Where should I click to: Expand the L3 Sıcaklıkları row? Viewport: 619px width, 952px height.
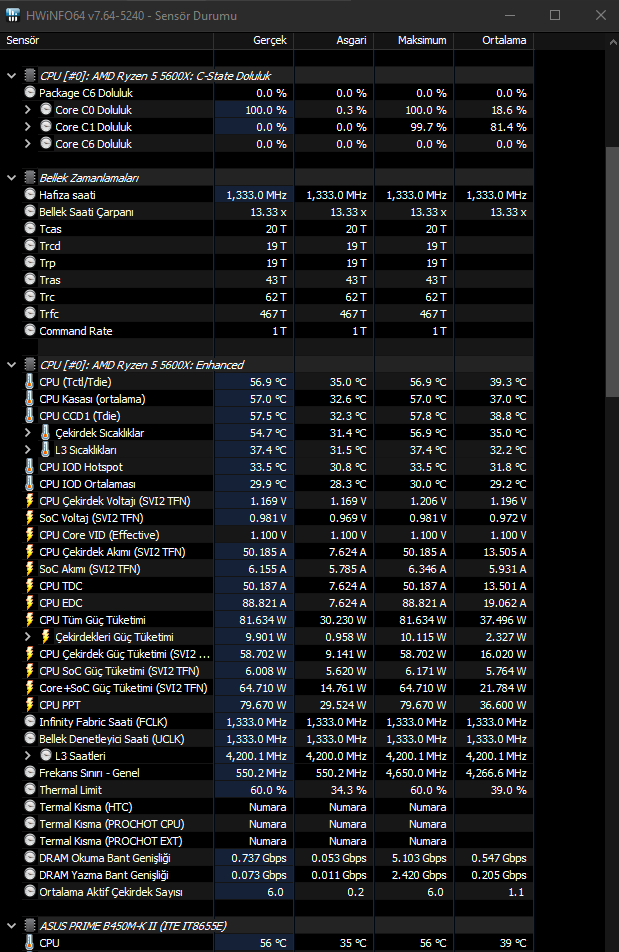pyautogui.click(x=27, y=449)
